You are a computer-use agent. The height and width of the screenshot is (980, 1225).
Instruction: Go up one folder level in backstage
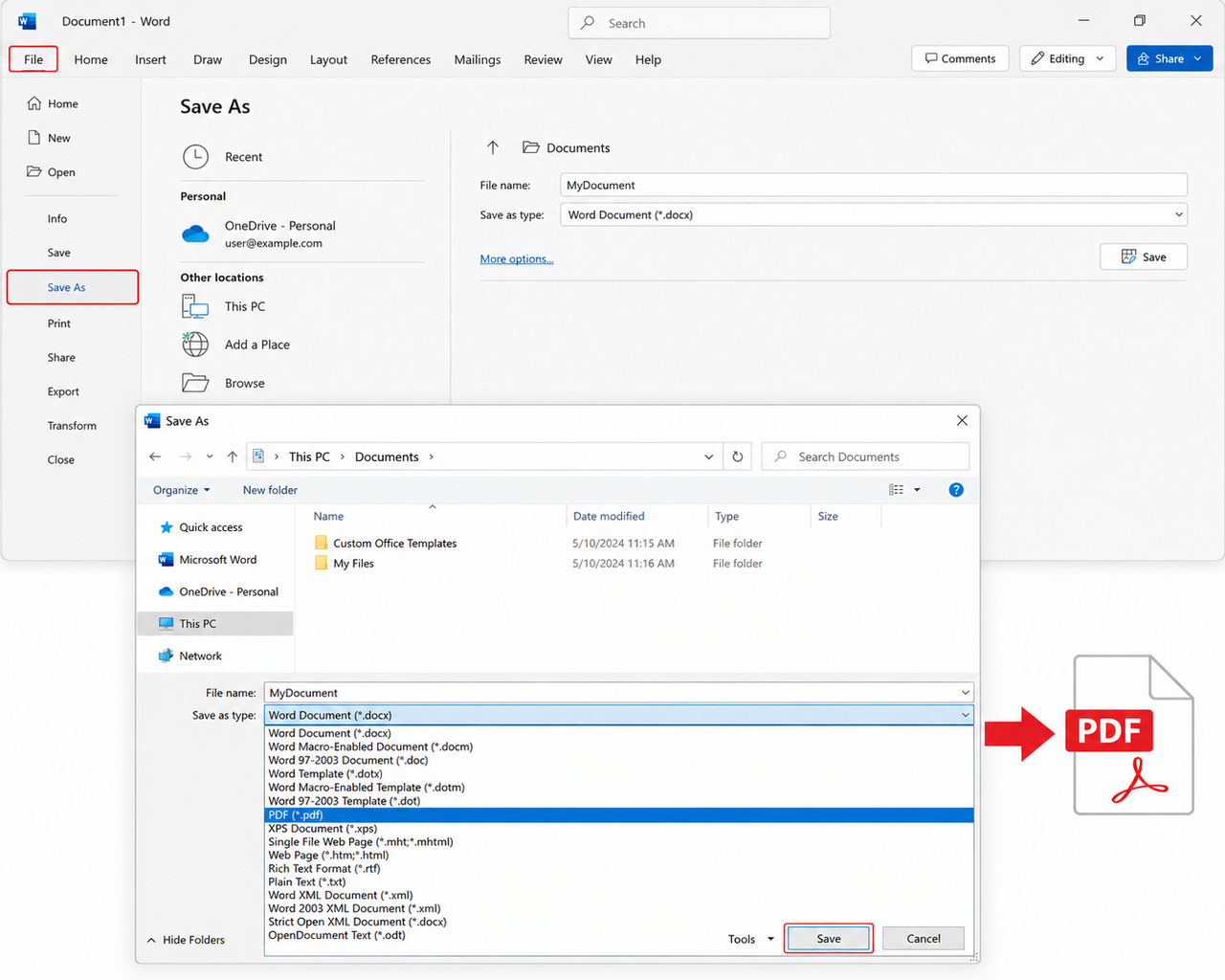tap(493, 147)
